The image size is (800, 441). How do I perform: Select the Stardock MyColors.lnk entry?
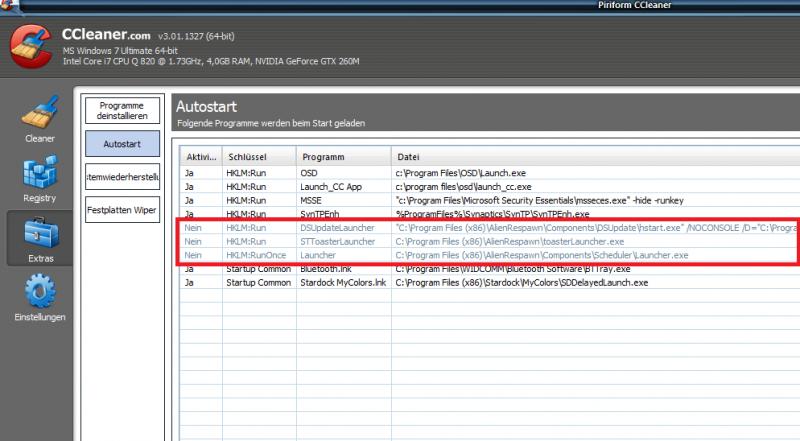(x=341, y=283)
